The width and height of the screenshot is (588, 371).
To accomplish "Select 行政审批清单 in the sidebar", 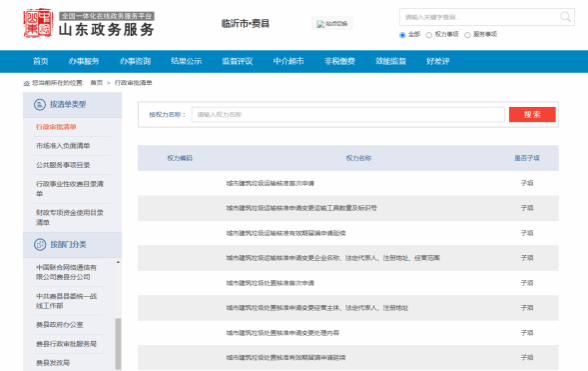I will coord(56,127).
